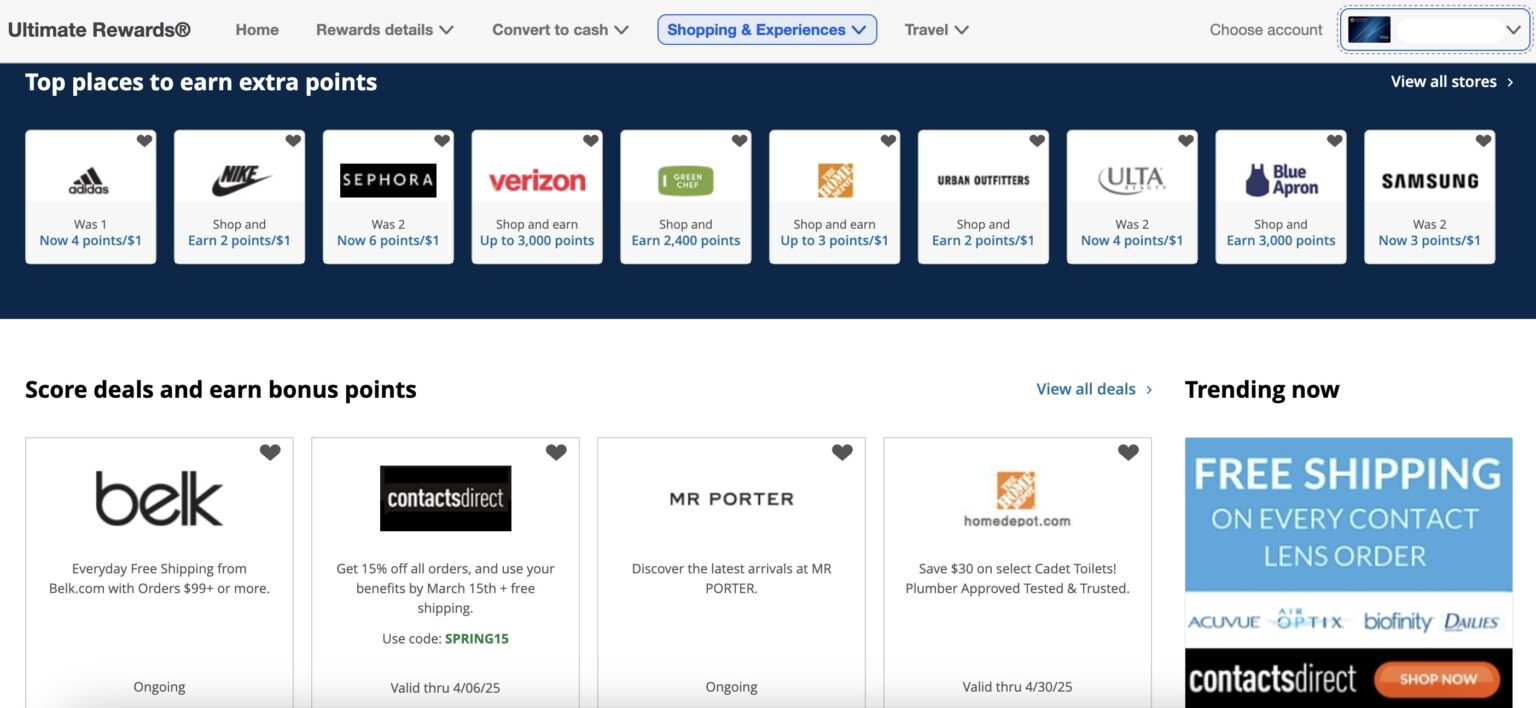The image size is (1536, 708).
Task: Expand the Rewards details dropdown
Action: pyautogui.click(x=384, y=30)
